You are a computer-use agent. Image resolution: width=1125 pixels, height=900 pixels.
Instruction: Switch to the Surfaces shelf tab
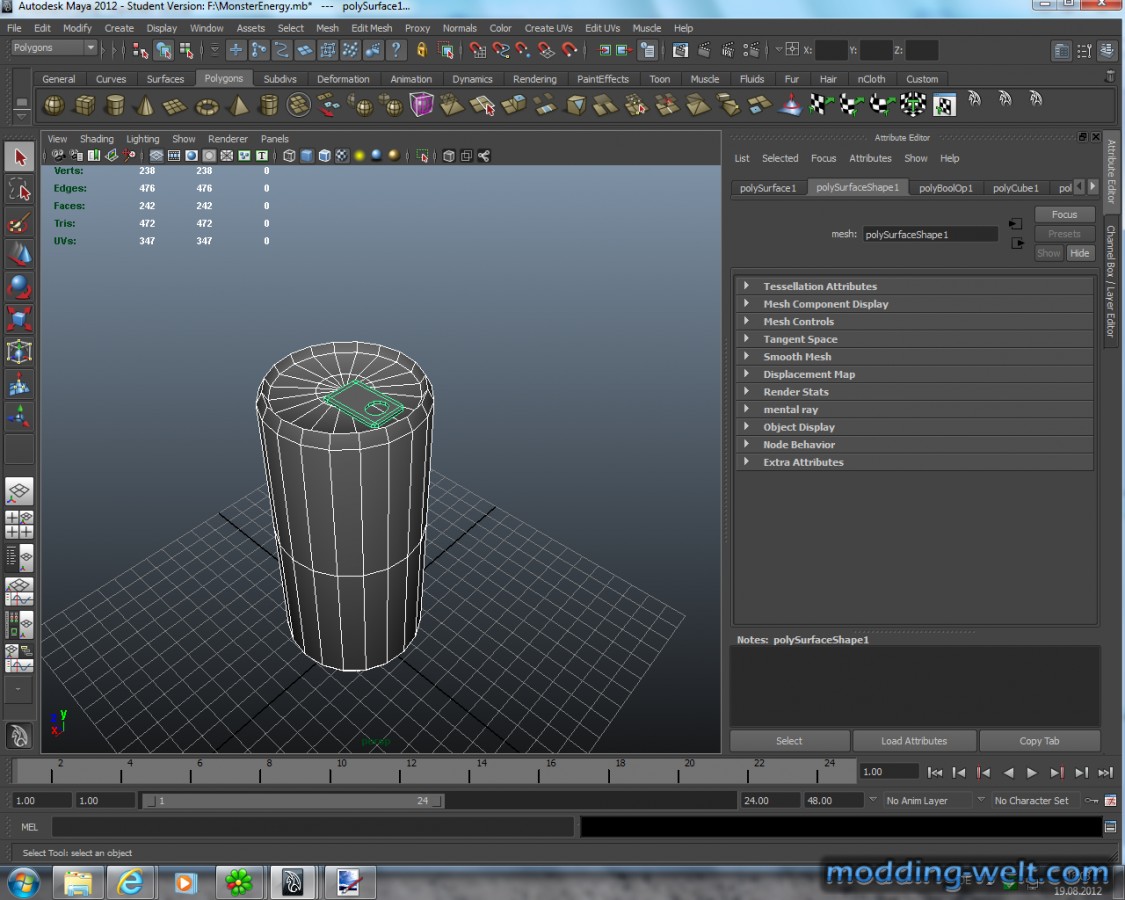point(165,79)
